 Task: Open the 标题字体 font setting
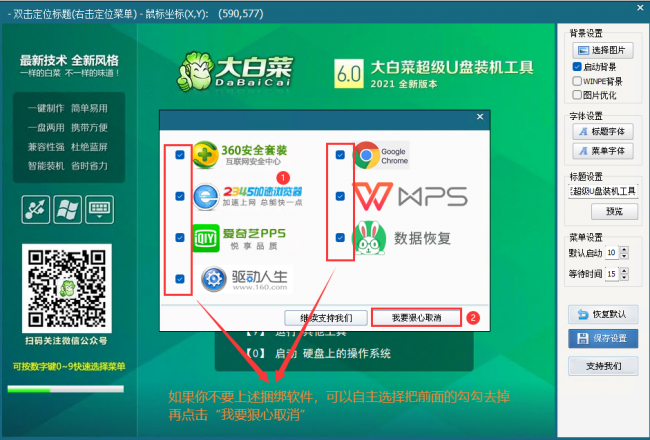coord(603,132)
